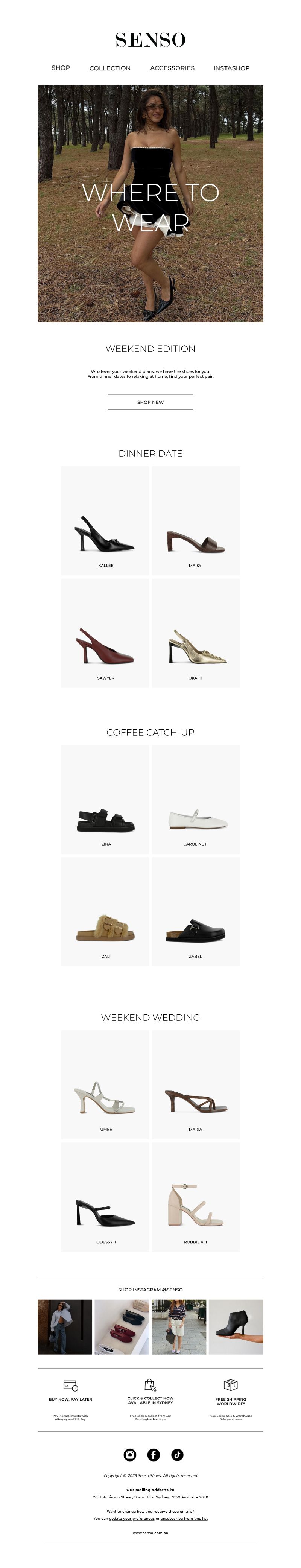Click the SENSO logo
Screen dimensions: 301x1568
pos(150,40)
